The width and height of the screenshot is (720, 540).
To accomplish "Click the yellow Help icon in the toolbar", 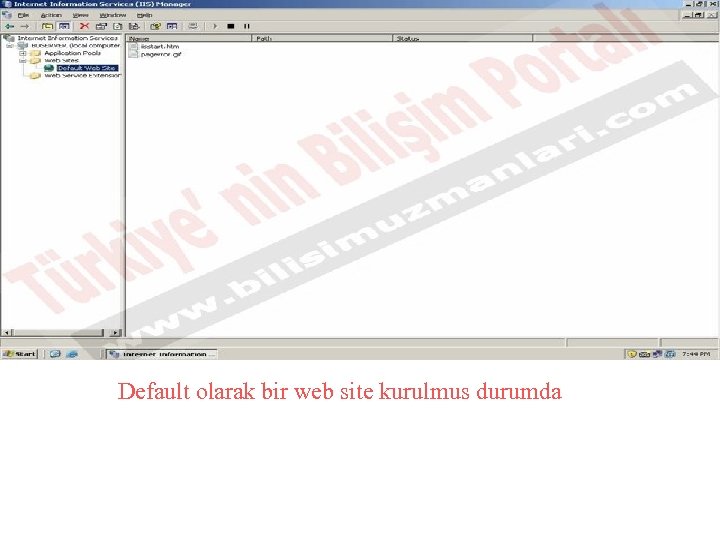I will (155, 27).
